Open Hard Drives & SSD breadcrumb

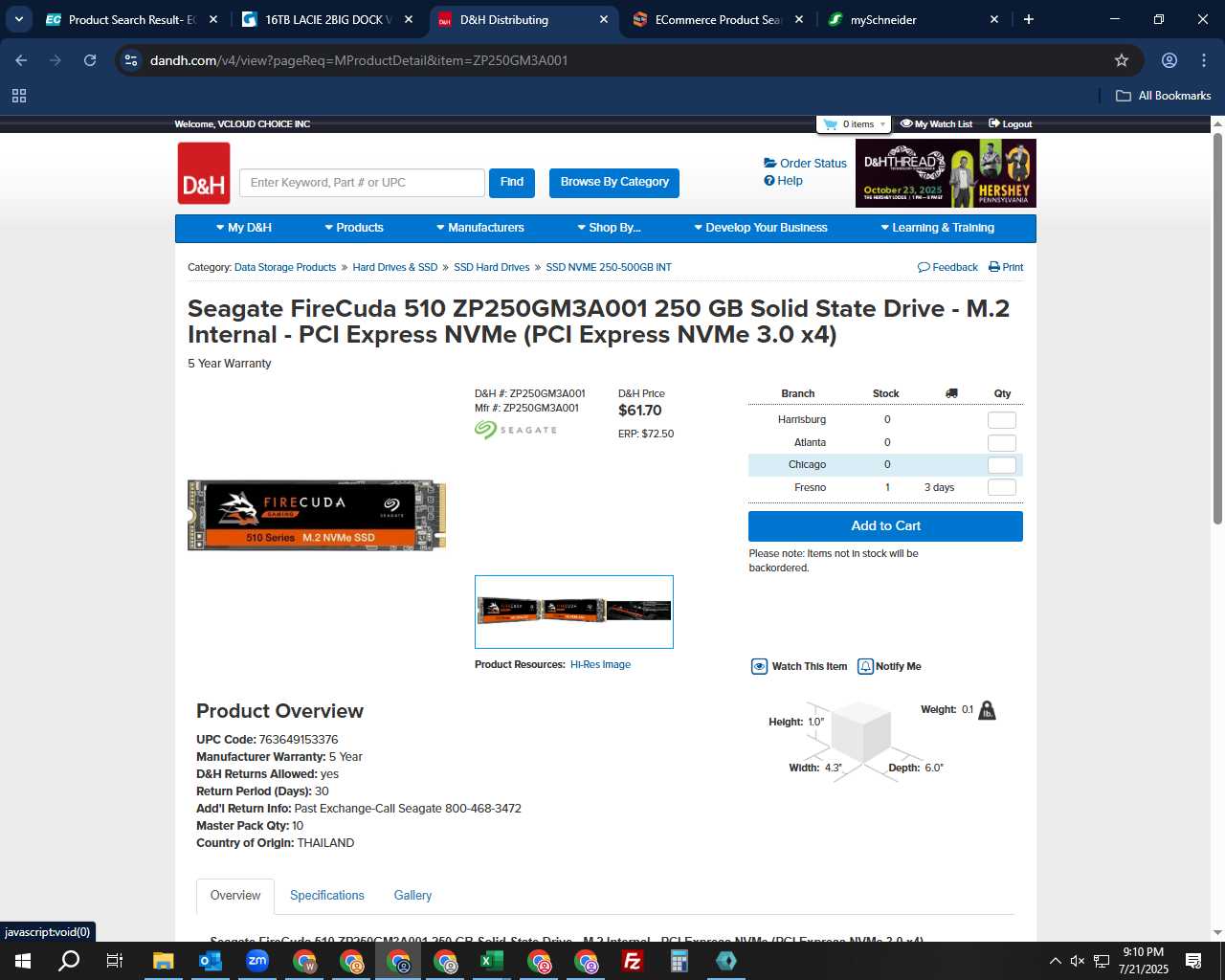395,268
